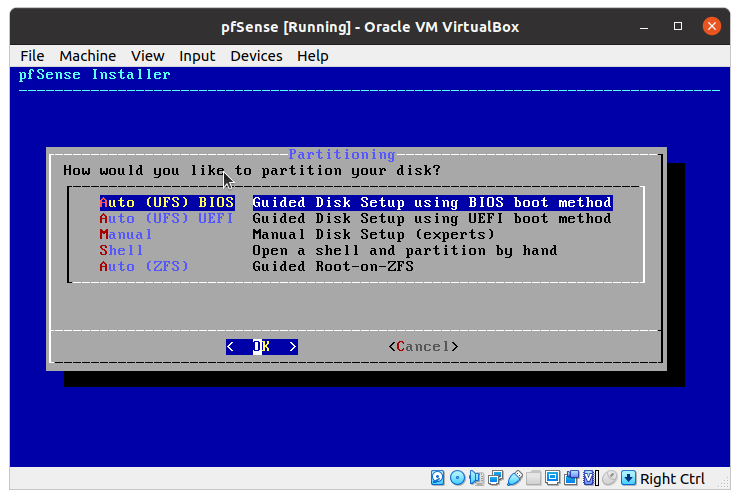Image resolution: width=740 pixels, height=499 pixels.
Task: Select the Shell partition option
Action: [121, 250]
